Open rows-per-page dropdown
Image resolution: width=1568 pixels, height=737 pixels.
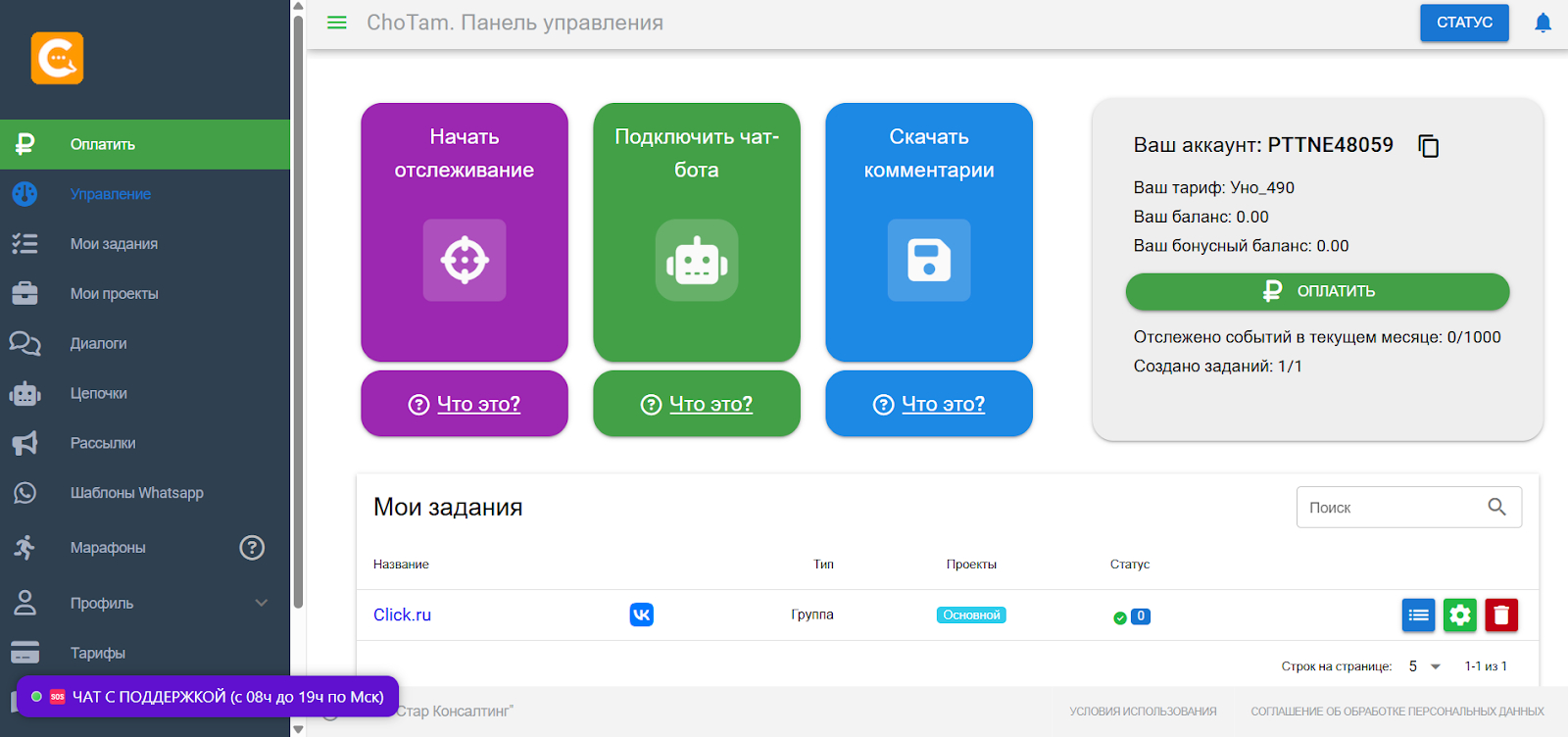[1425, 666]
